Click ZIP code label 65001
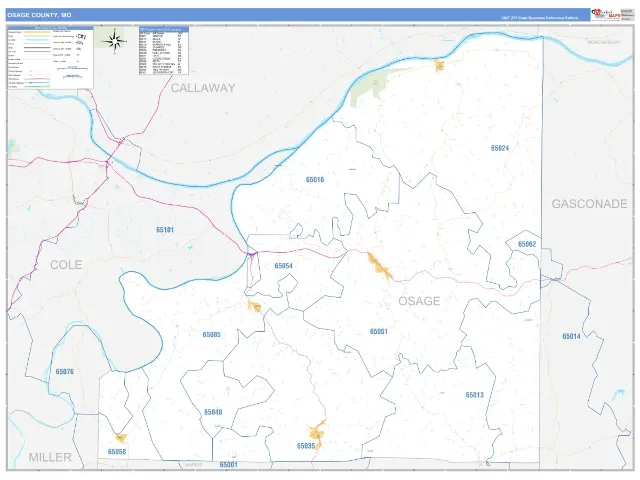Viewport: 640px width, 480px height. pos(228,465)
